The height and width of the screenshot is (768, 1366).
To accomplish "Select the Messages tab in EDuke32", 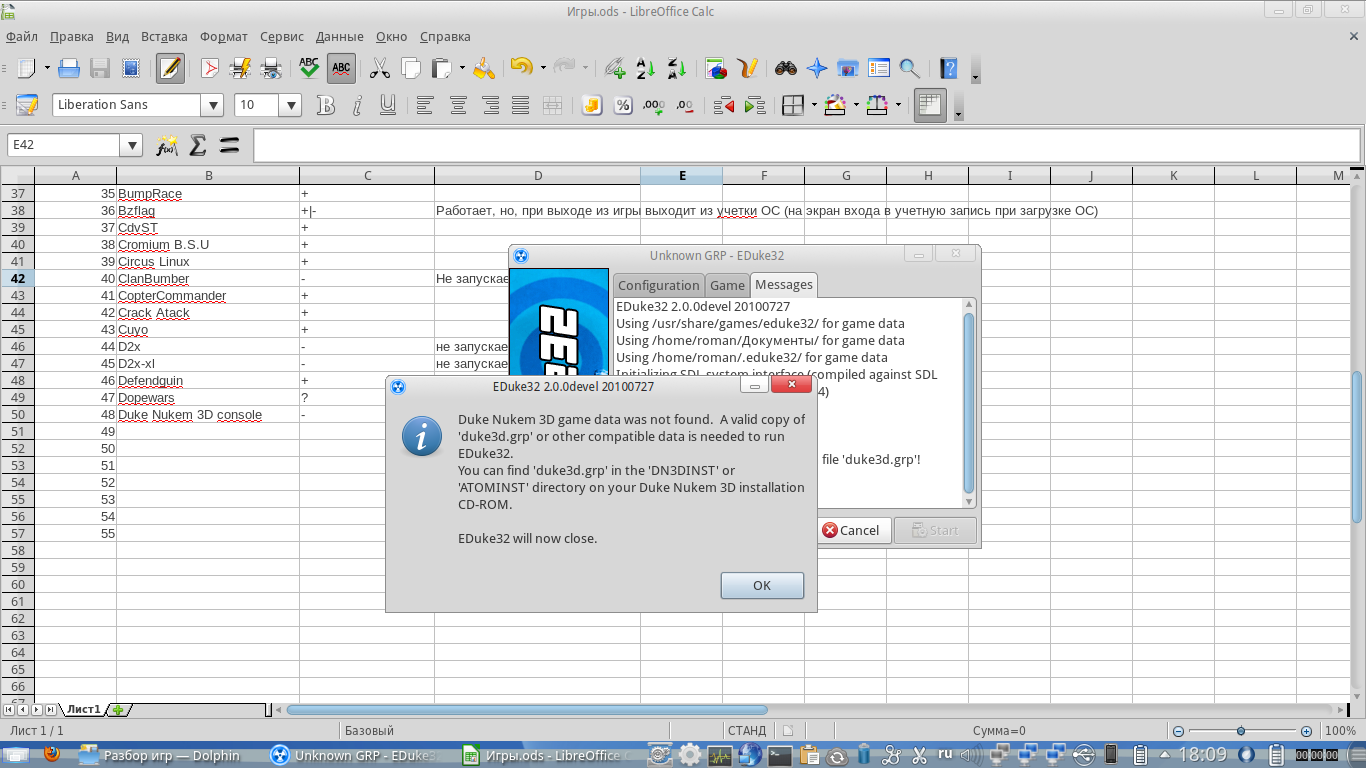I will click(x=784, y=284).
